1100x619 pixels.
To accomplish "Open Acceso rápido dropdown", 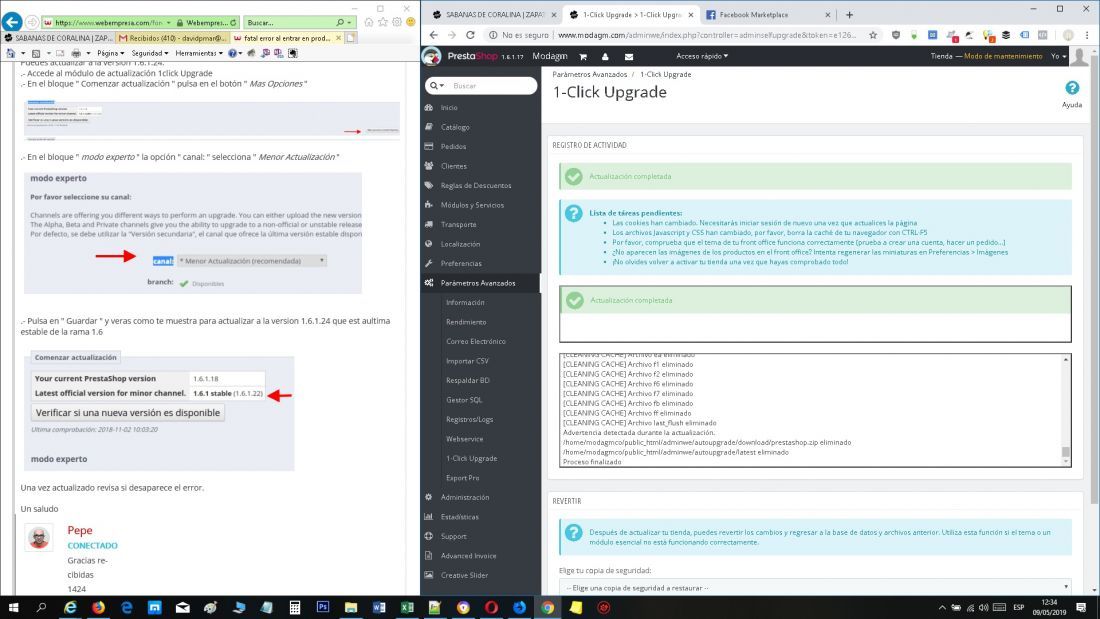I will 702,56.
